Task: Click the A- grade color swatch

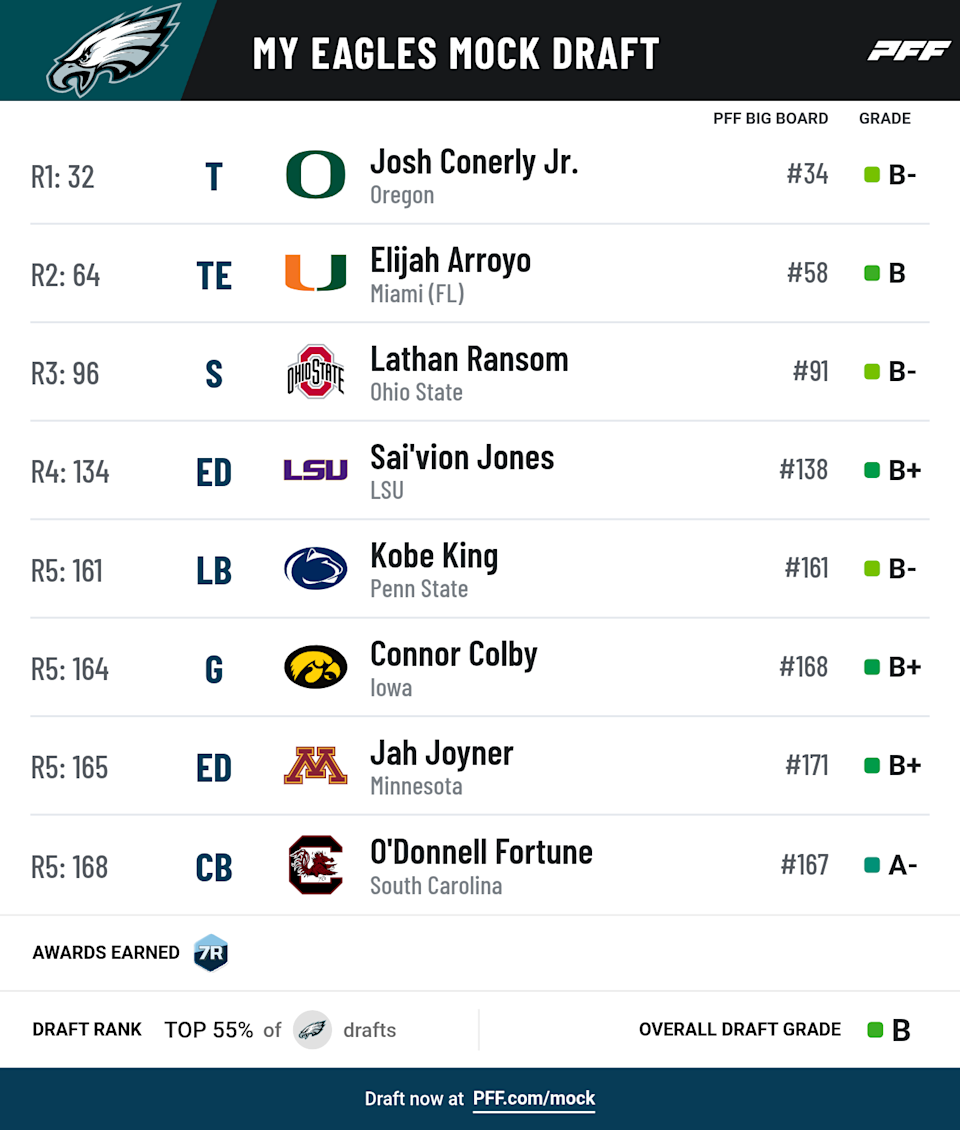Action: click(871, 865)
